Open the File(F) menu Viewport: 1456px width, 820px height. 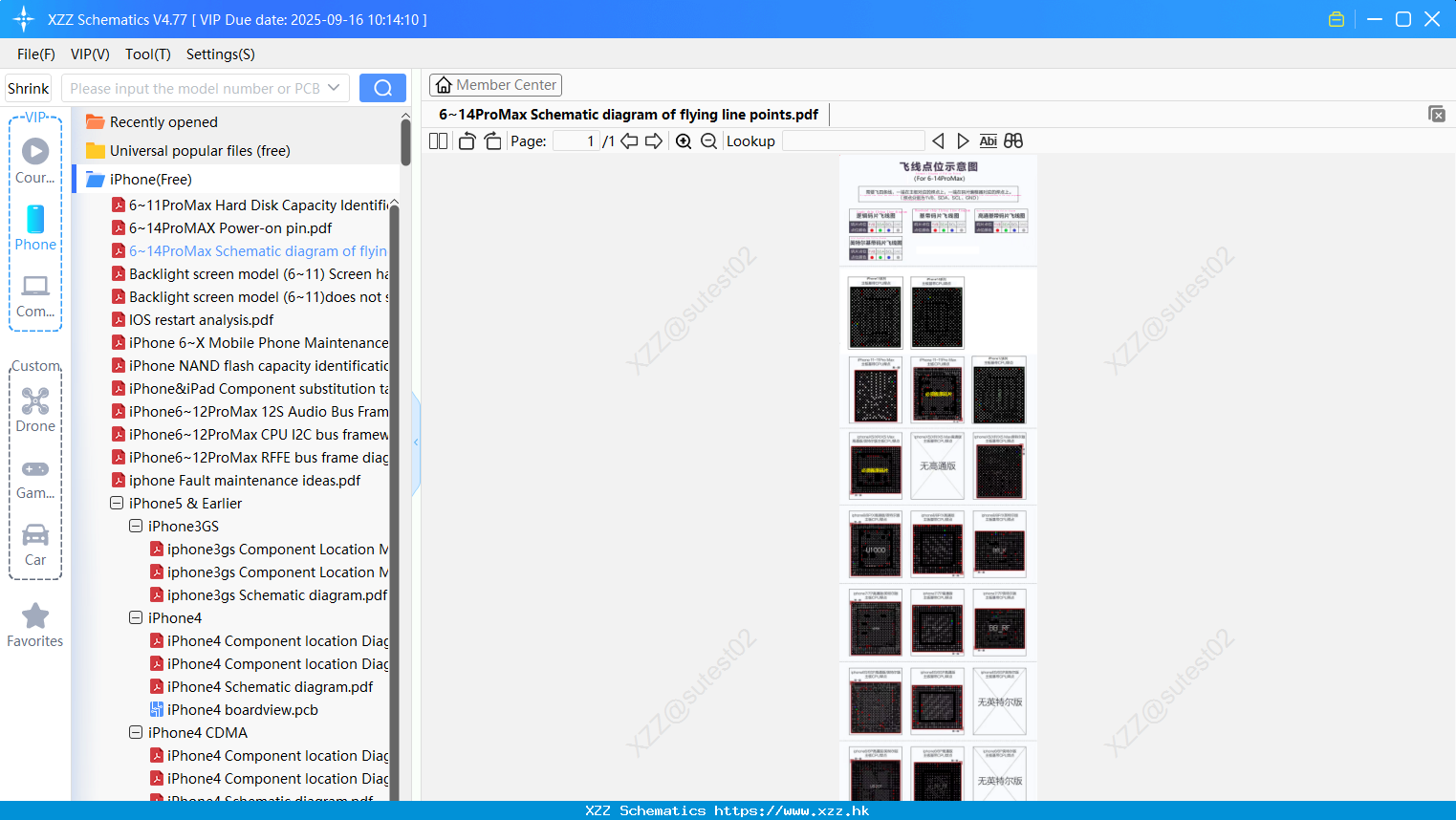coord(36,54)
